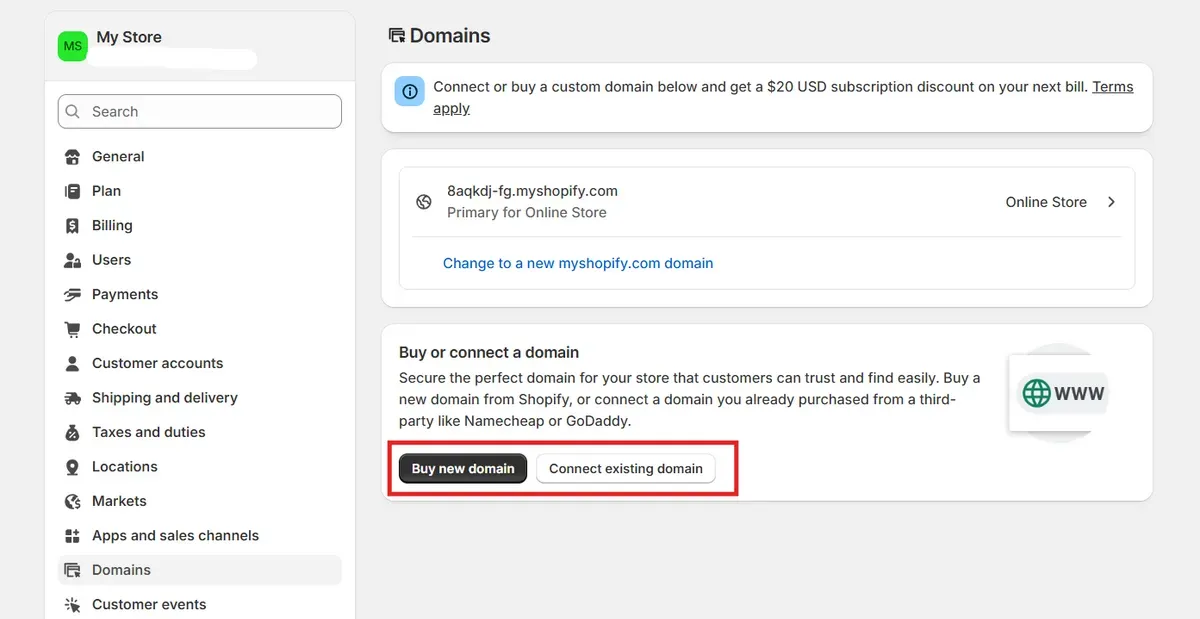The width and height of the screenshot is (1200, 619).
Task: Open Customer events settings
Action: point(149,604)
